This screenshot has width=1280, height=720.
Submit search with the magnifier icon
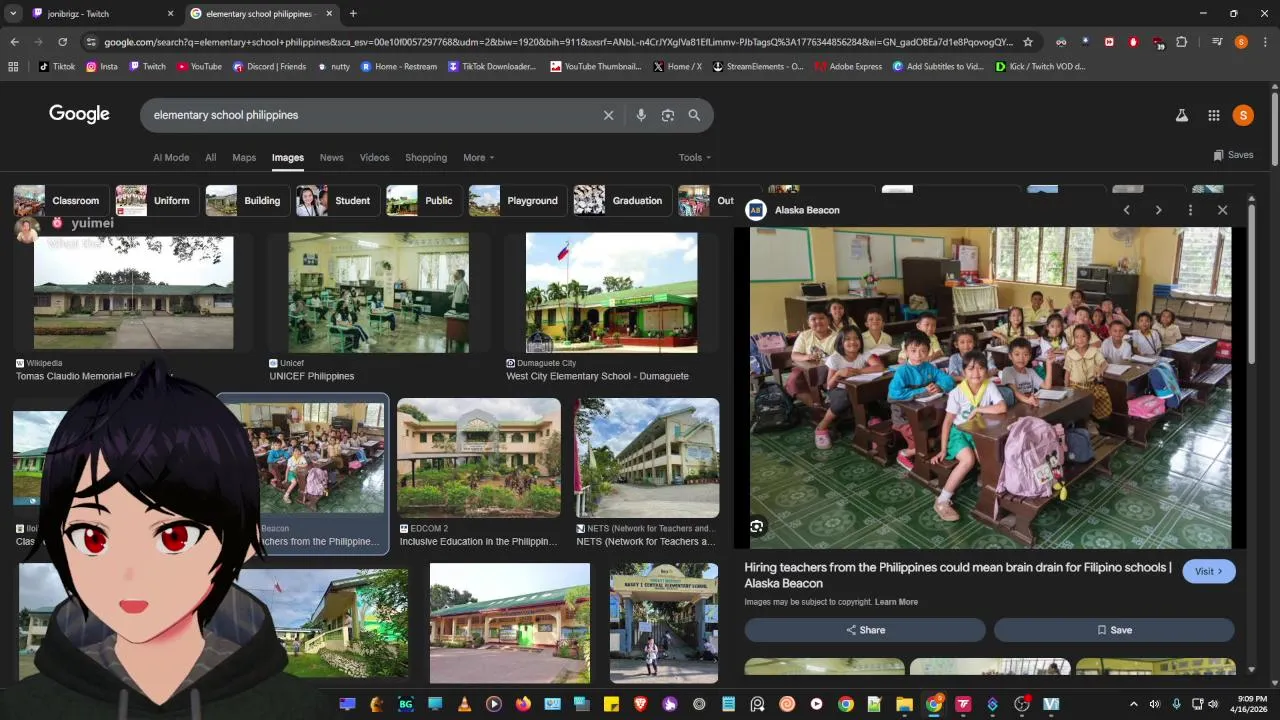coord(694,115)
